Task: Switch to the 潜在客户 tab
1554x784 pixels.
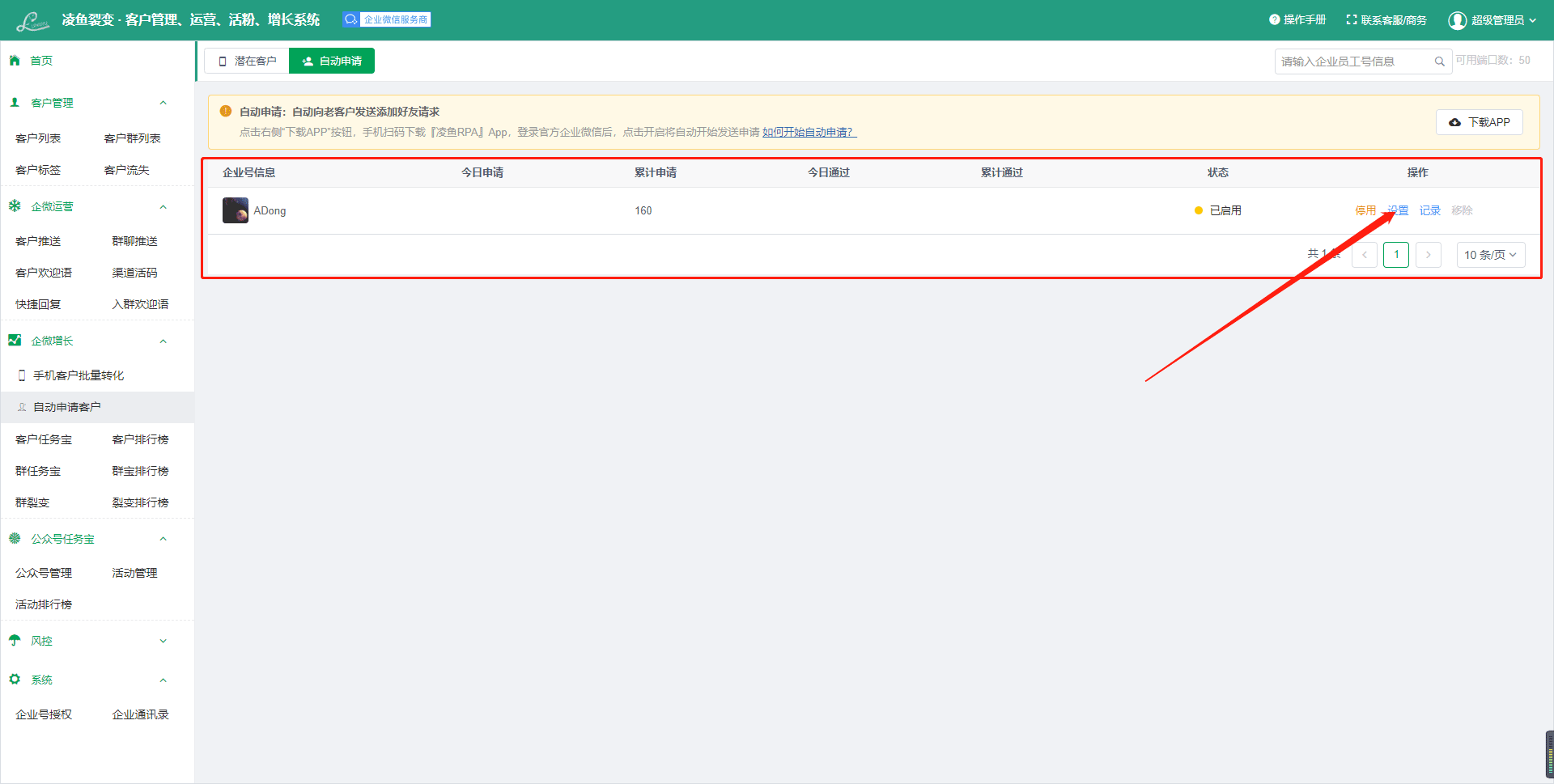Action: [247, 61]
